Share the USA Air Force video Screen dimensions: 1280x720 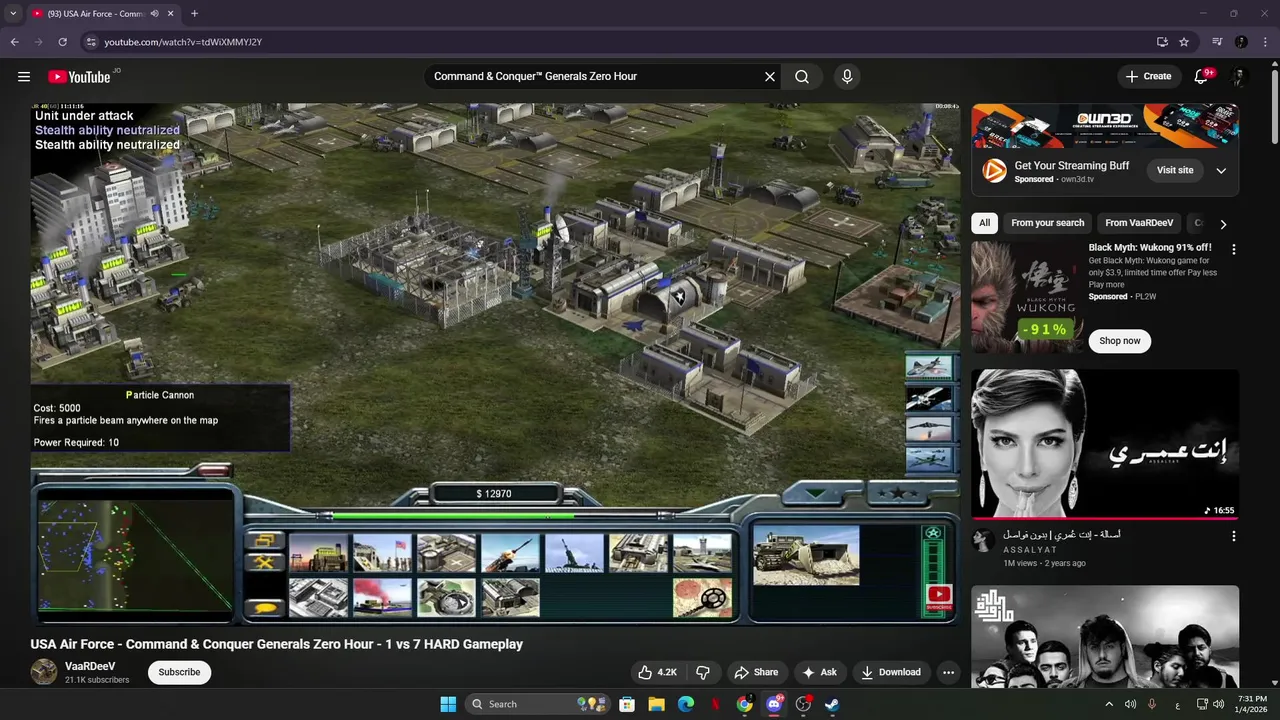tap(756, 672)
